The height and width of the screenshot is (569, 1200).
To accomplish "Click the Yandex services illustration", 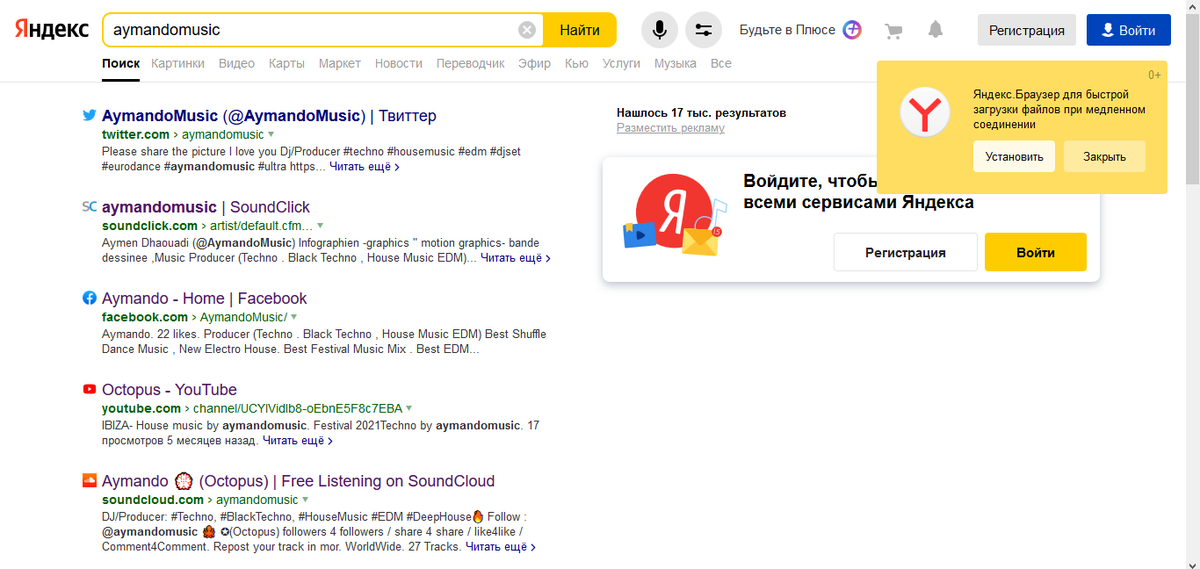I will click(673, 214).
